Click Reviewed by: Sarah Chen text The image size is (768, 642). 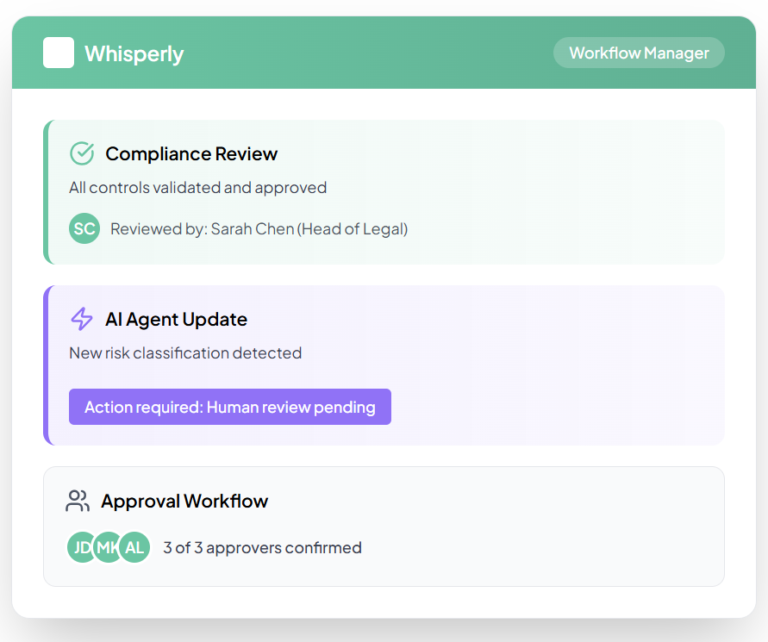pyautogui.click(x=259, y=229)
